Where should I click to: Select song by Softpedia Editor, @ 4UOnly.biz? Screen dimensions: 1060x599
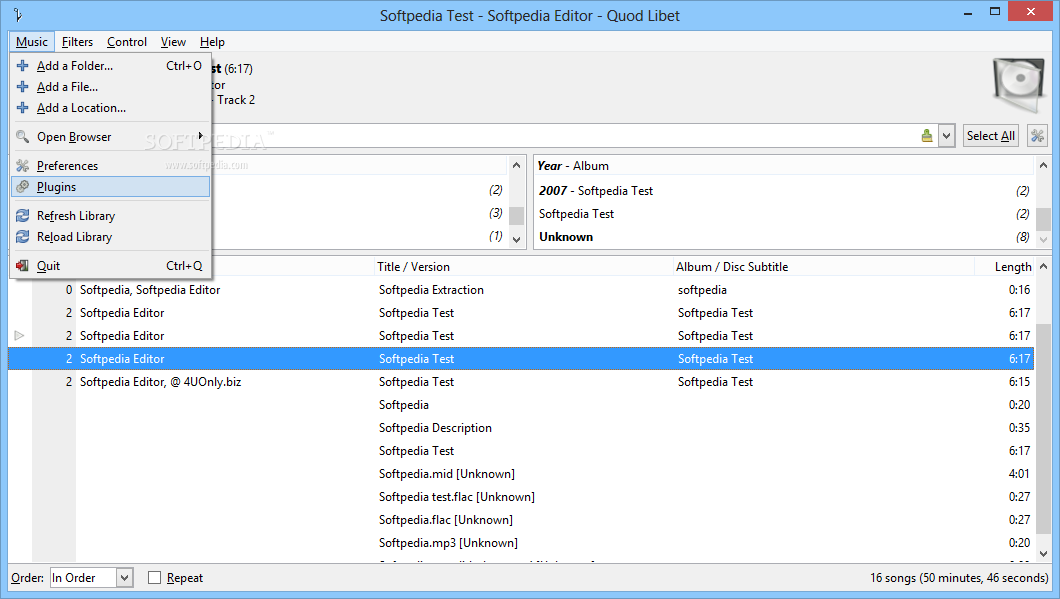(521, 381)
